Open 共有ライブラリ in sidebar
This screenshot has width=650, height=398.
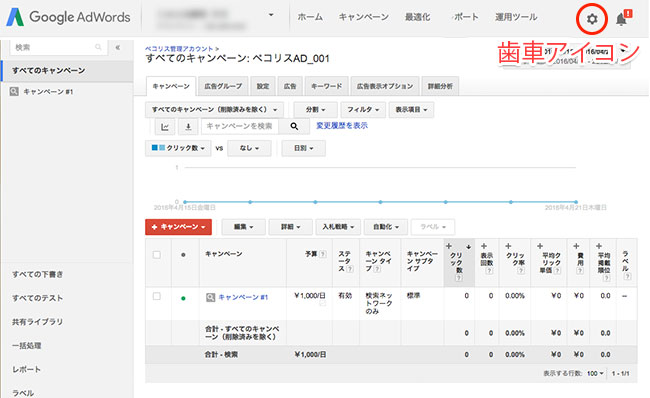click(x=37, y=322)
